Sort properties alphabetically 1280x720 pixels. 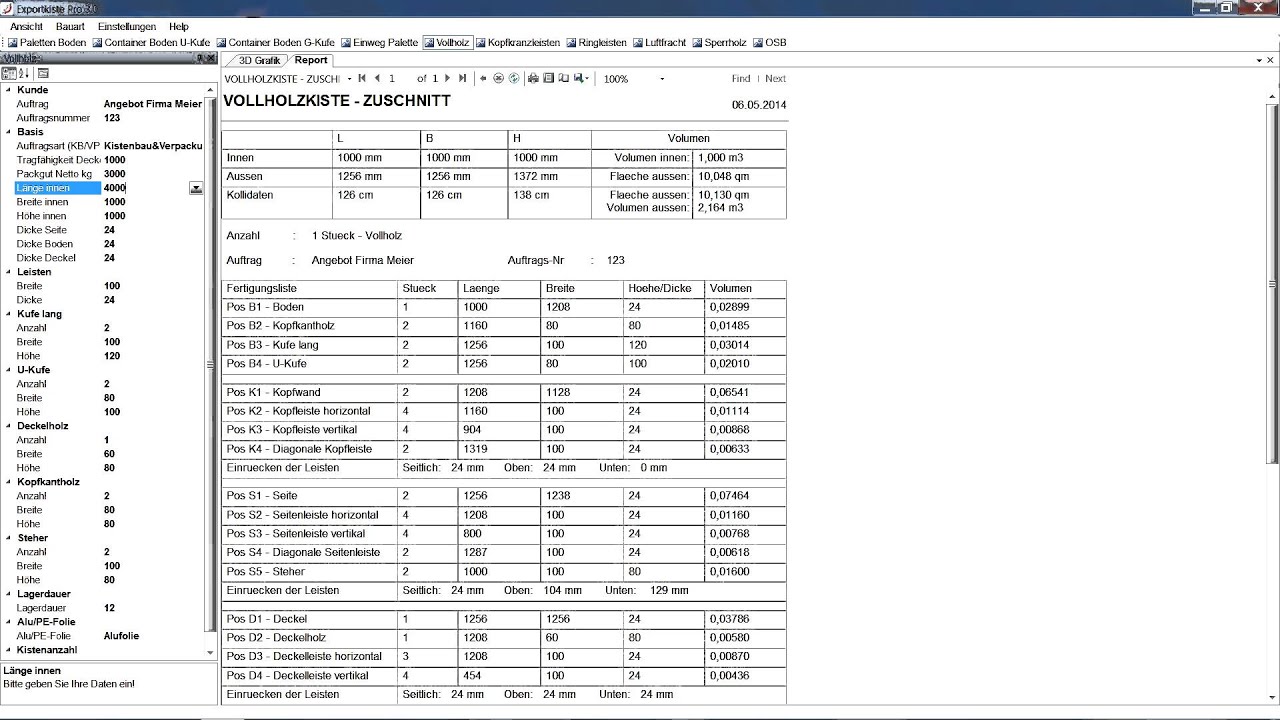pyautogui.click(x=25, y=73)
